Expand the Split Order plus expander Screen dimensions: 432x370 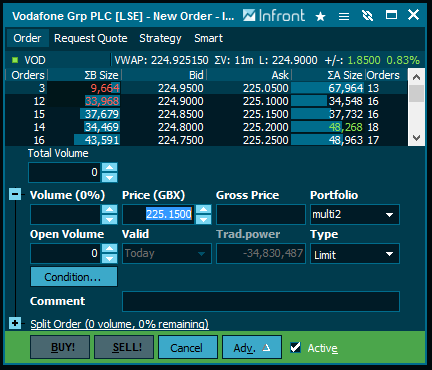(x=15, y=323)
